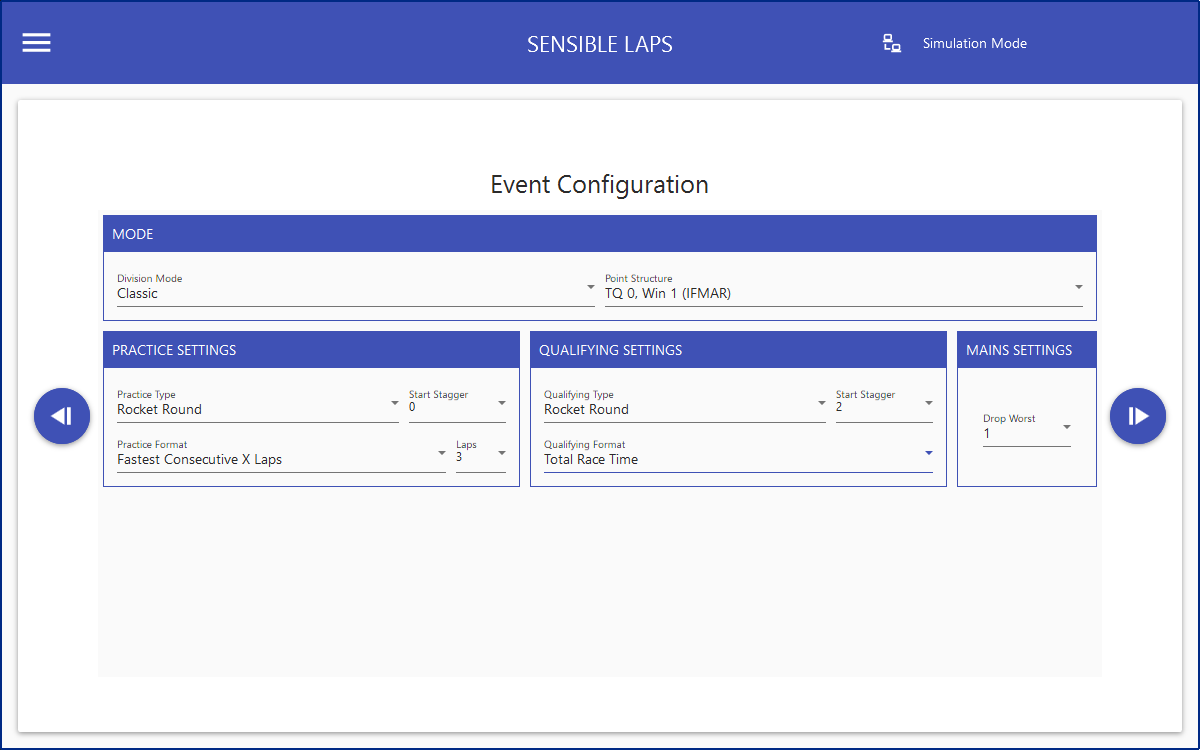Click the MODE section header
1200x750 pixels.
[x=599, y=234]
